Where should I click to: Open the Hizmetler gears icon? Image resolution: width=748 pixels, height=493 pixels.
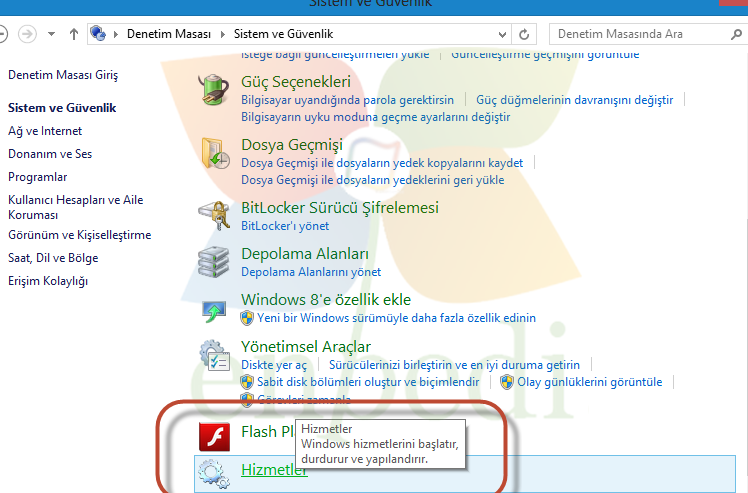coord(213,473)
